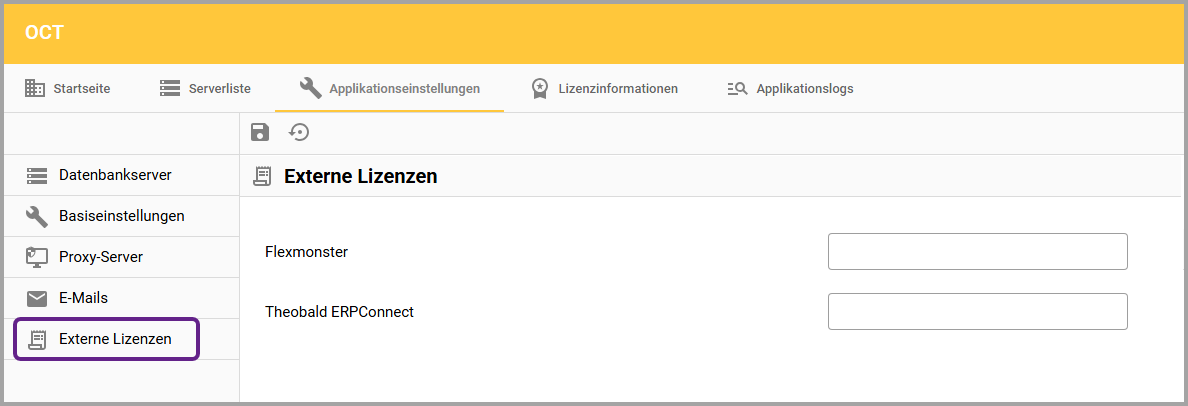Click the save floppy disk icon

coord(260,132)
